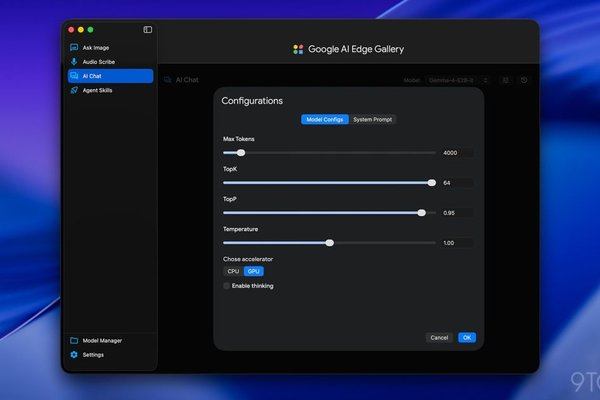Click the TopK label
Viewport: 600px width, 400px height.
[230, 169]
